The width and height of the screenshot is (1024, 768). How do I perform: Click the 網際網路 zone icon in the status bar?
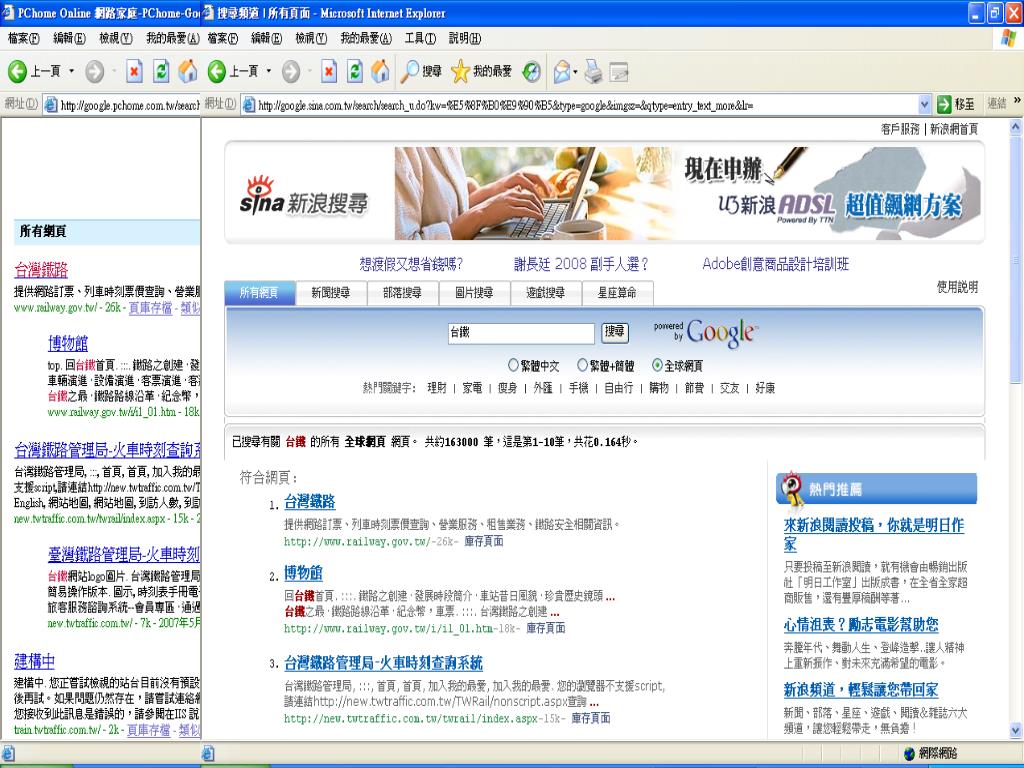pos(909,754)
